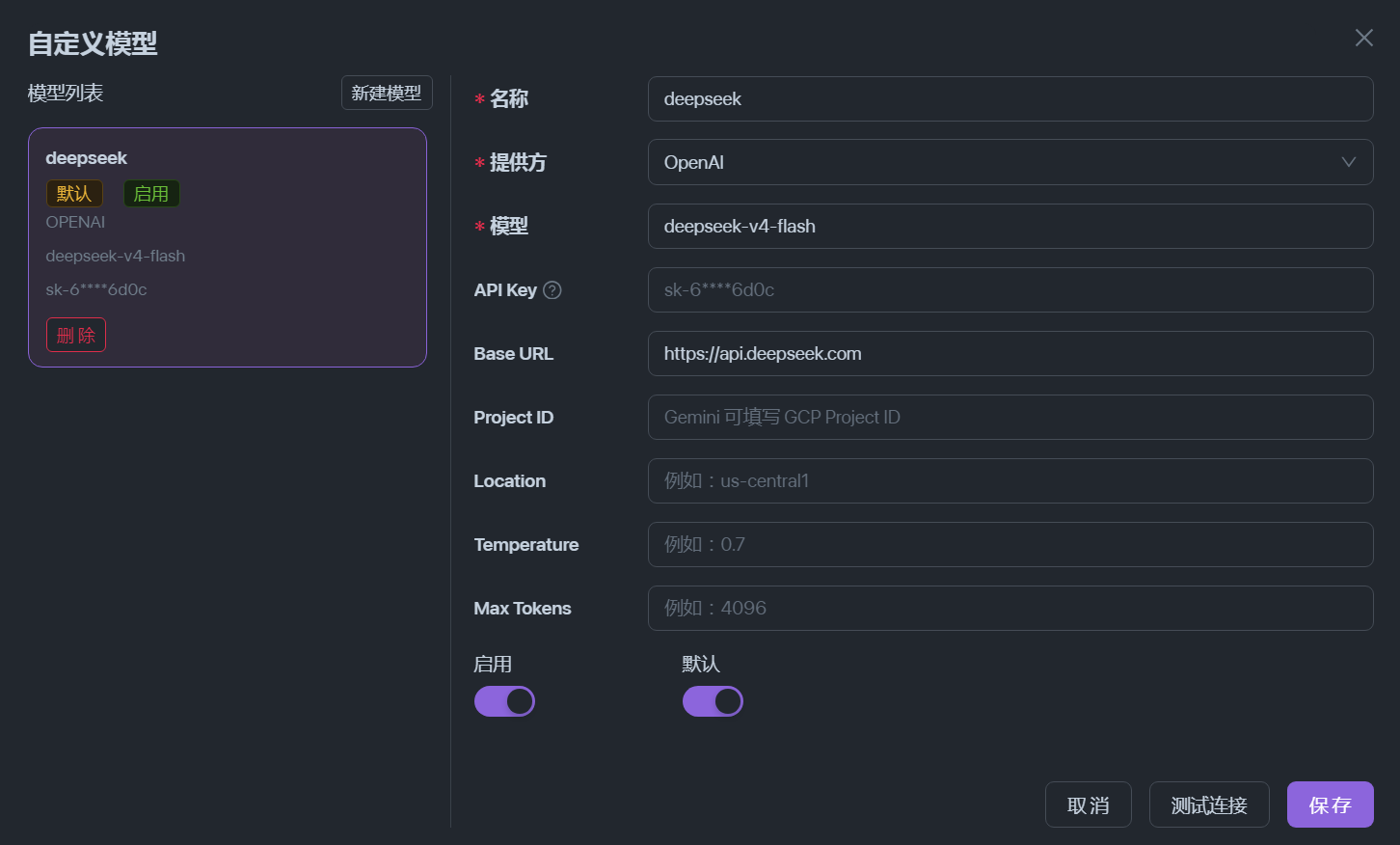Delete the deepseek model with the 删除 button
The height and width of the screenshot is (845, 1400).
click(76, 335)
